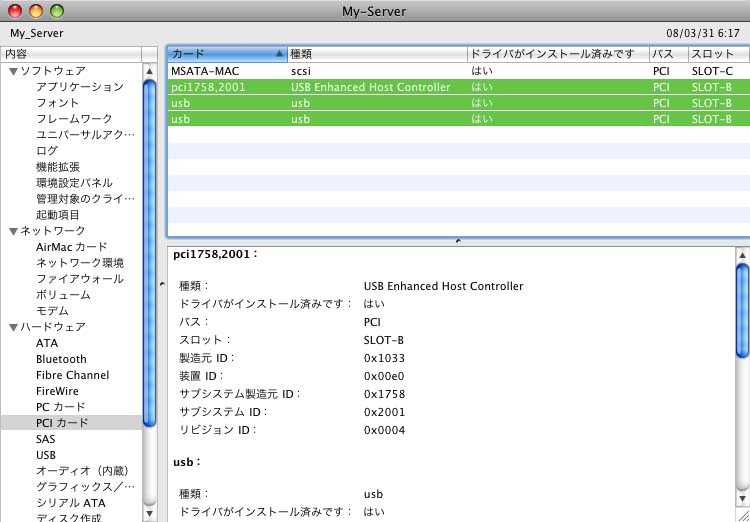Select FireWire in the hardware list
Image resolution: width=750 pixels, height=522 pixels.
click(x=57, y=391)
